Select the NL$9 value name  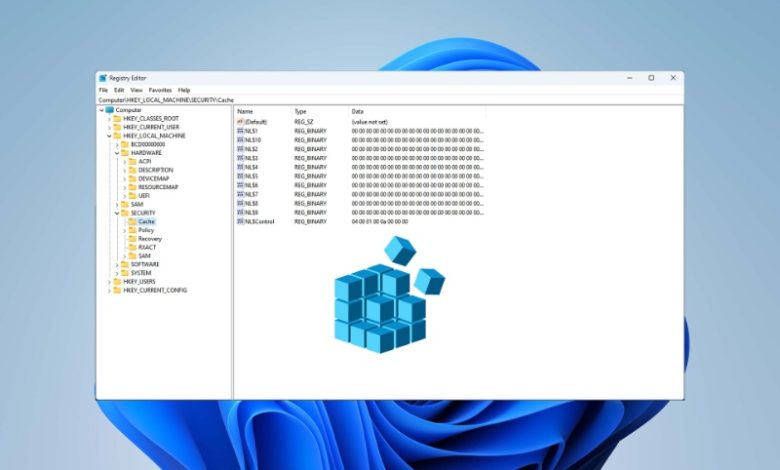[x=251, y=212]
